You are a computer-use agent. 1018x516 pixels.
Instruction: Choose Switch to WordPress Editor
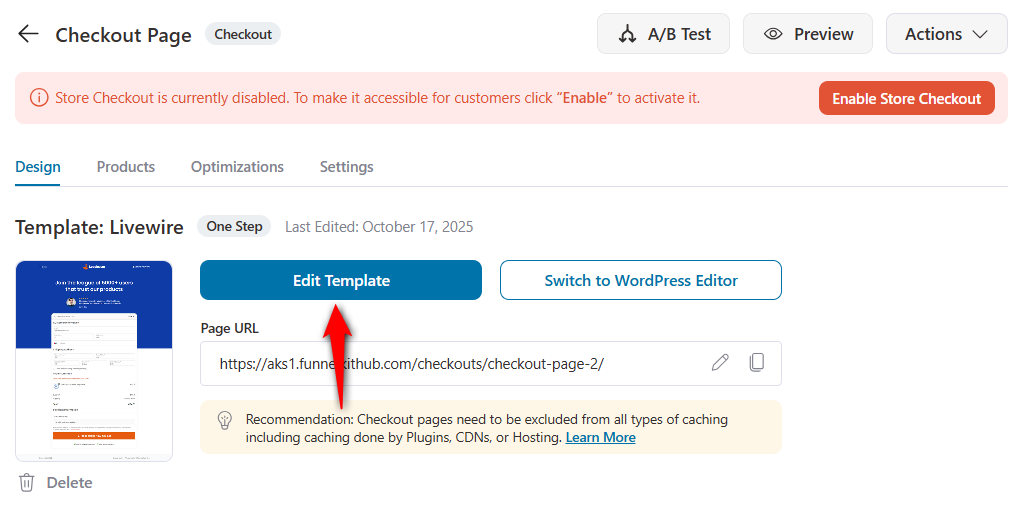tap(641, 281)
